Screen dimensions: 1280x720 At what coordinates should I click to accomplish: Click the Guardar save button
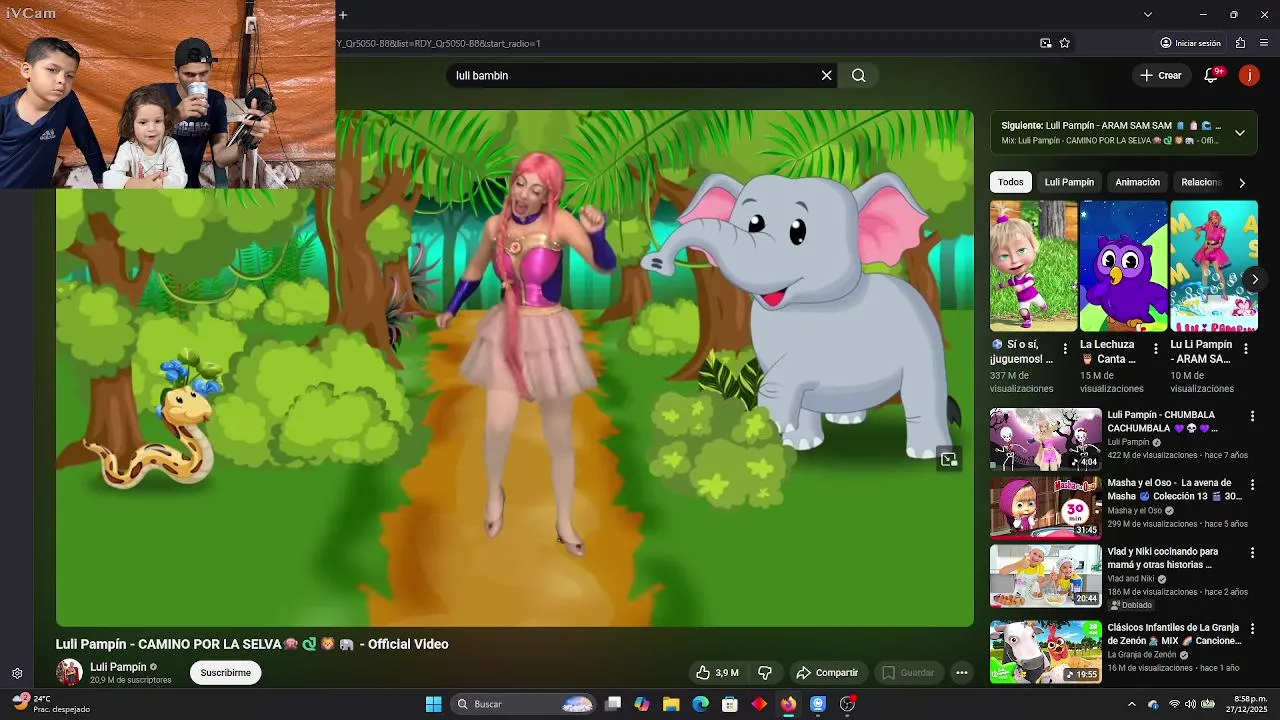point(908,673)
